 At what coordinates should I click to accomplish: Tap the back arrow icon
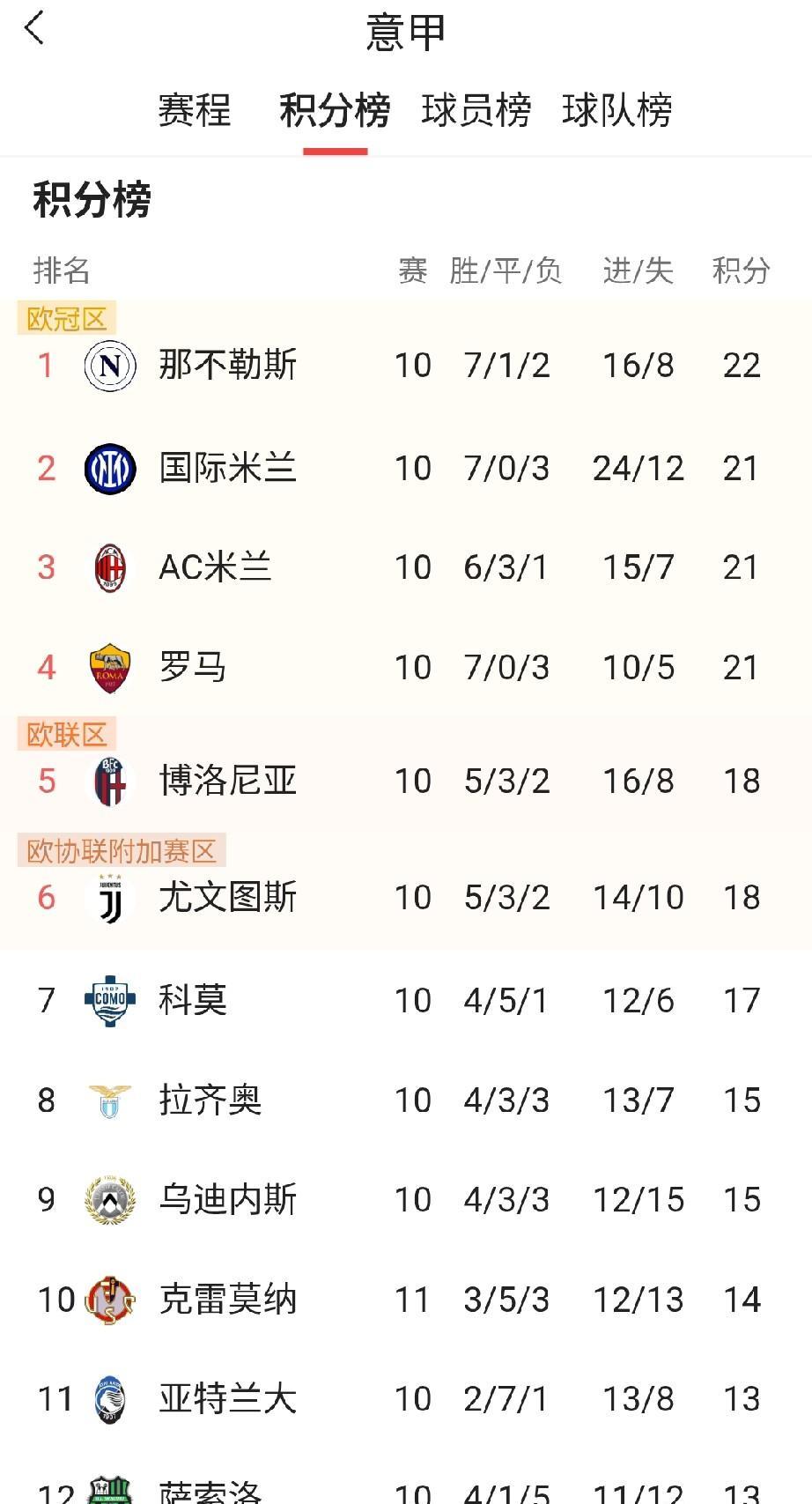(x=35, y=29)
